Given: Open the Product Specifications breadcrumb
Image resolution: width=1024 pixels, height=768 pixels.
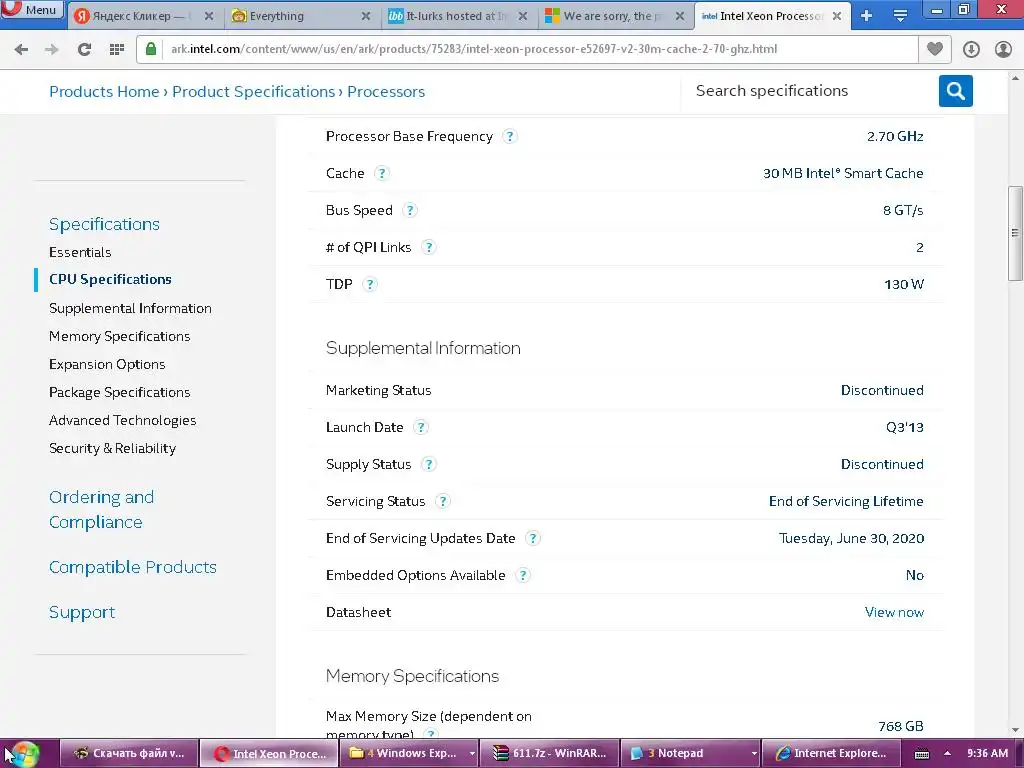Looking at the screenshot, I should click(x=253, y=91).
